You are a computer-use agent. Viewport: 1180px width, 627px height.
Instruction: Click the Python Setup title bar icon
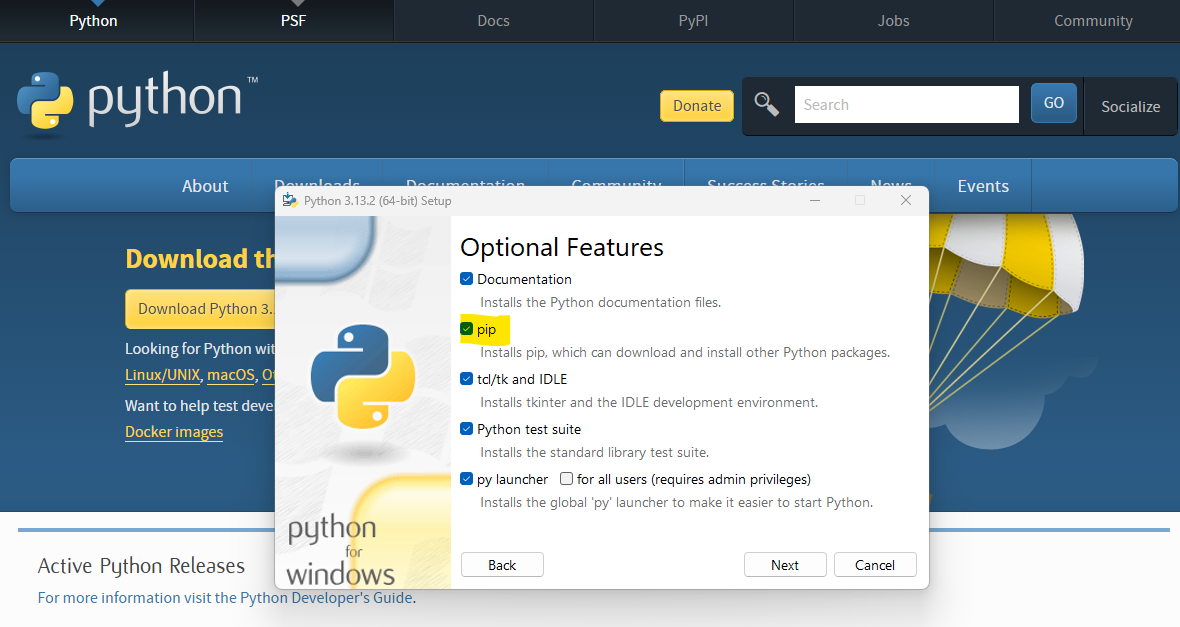click(x=290, y=200)
